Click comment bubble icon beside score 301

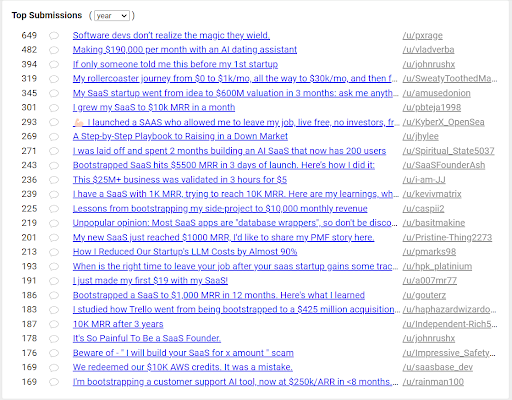[x=54, y=108]
